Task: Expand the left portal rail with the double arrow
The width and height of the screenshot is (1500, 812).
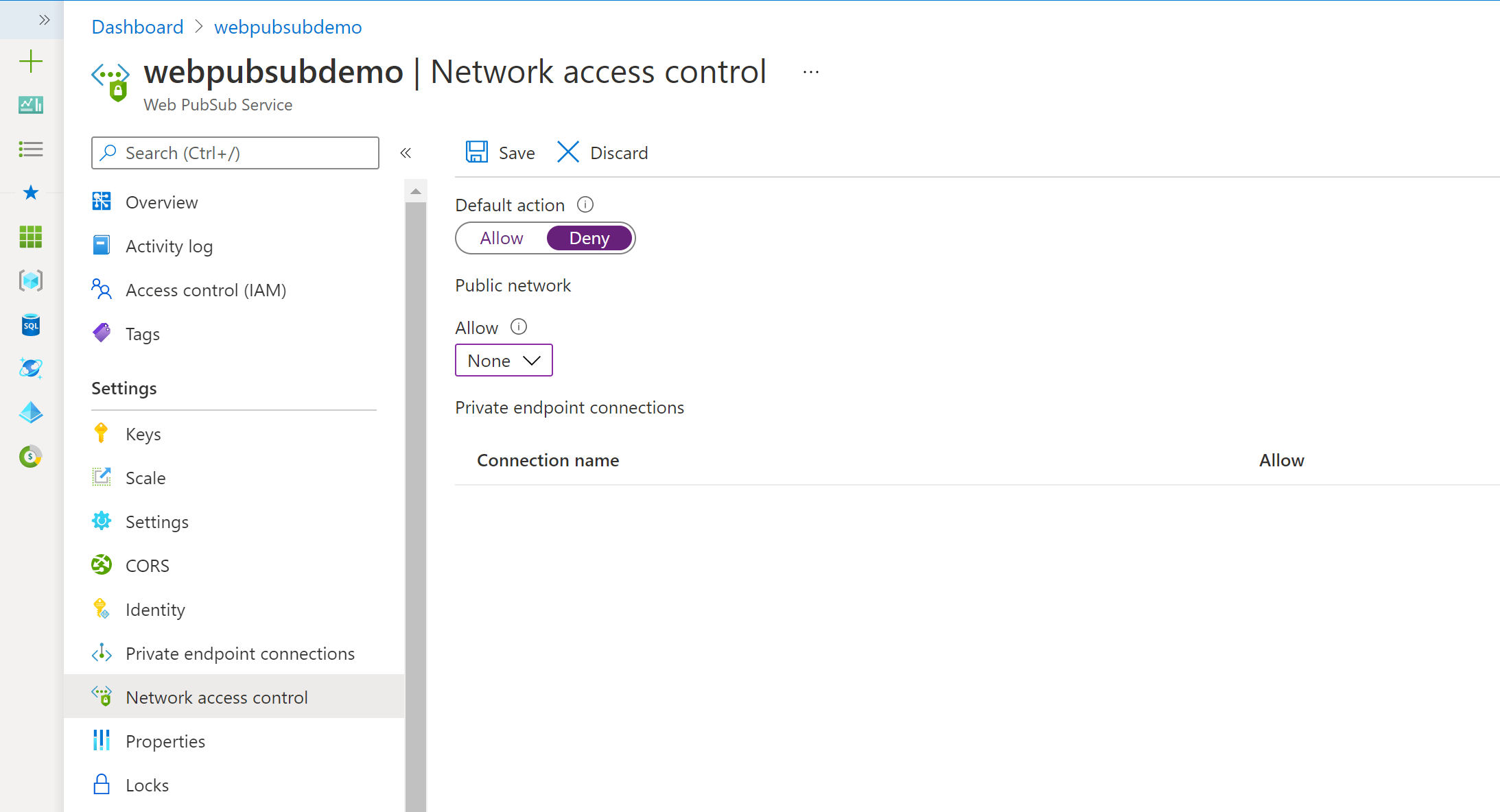Action: (x=44, y=20)
